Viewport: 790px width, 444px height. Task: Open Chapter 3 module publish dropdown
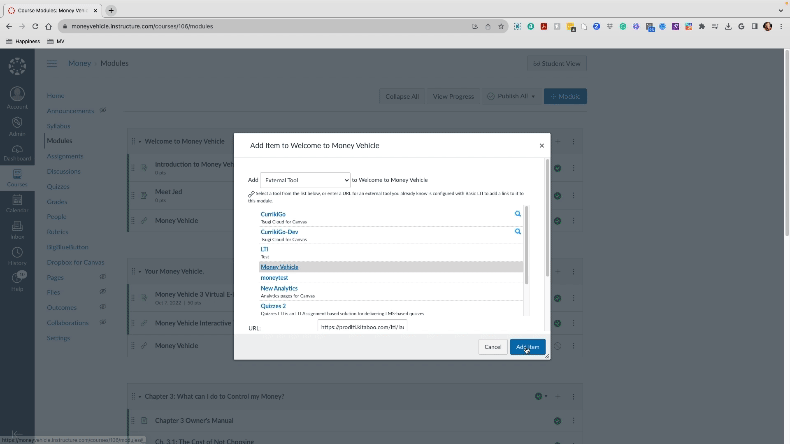(541, 397)
